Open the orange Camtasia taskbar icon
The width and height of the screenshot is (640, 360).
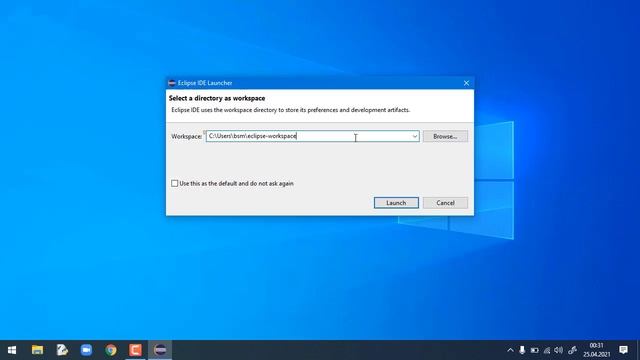click(135, 350)
